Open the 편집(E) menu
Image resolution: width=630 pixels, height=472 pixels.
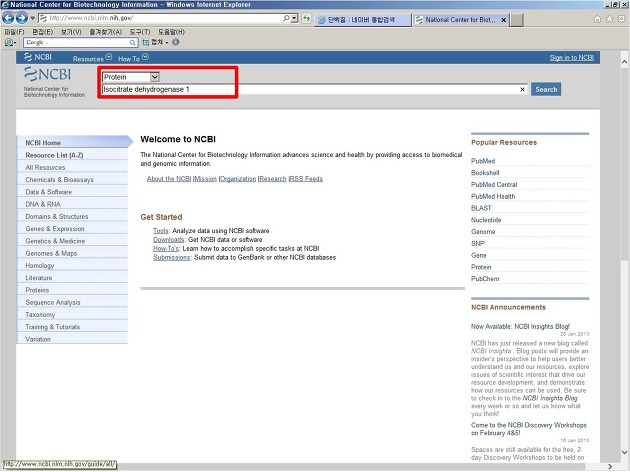(x=43, y=32)
